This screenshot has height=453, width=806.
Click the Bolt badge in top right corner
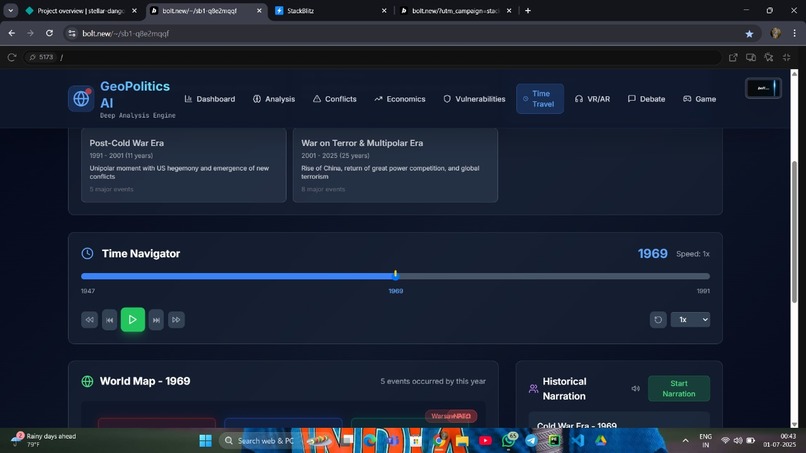click(x=763, y=88)
